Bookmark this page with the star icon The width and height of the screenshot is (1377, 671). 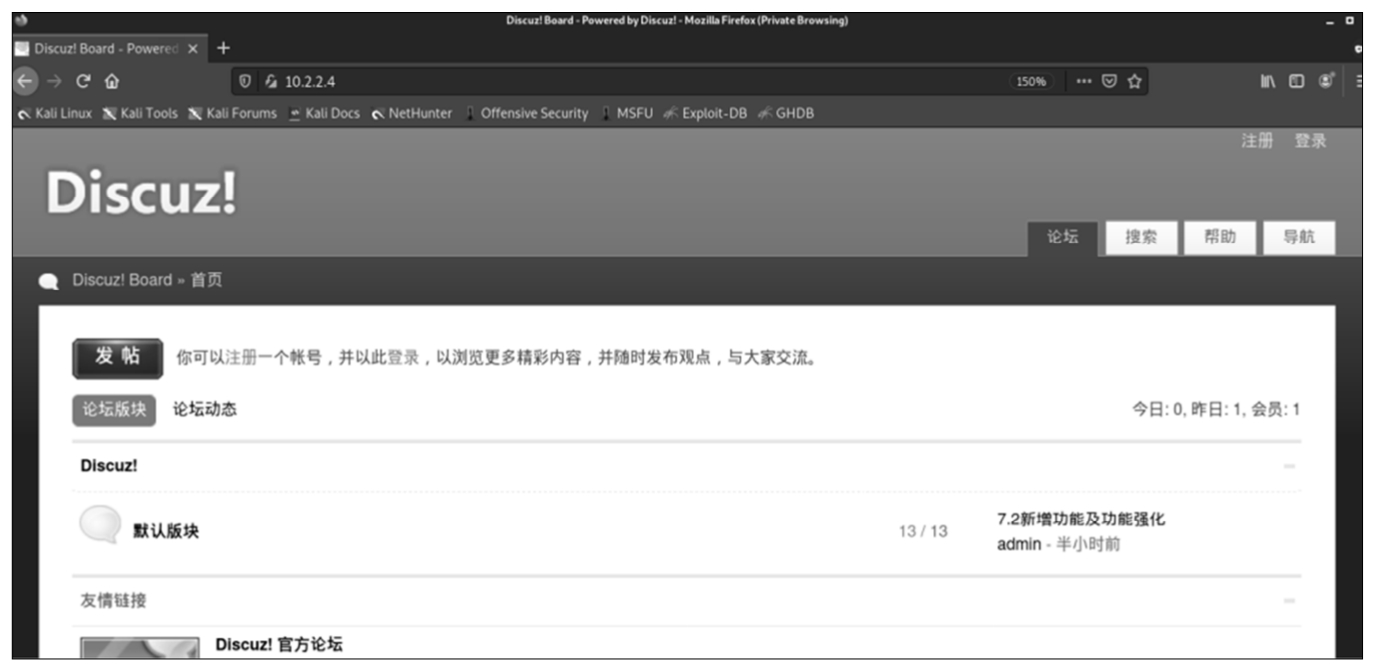tap(1134, 82)
